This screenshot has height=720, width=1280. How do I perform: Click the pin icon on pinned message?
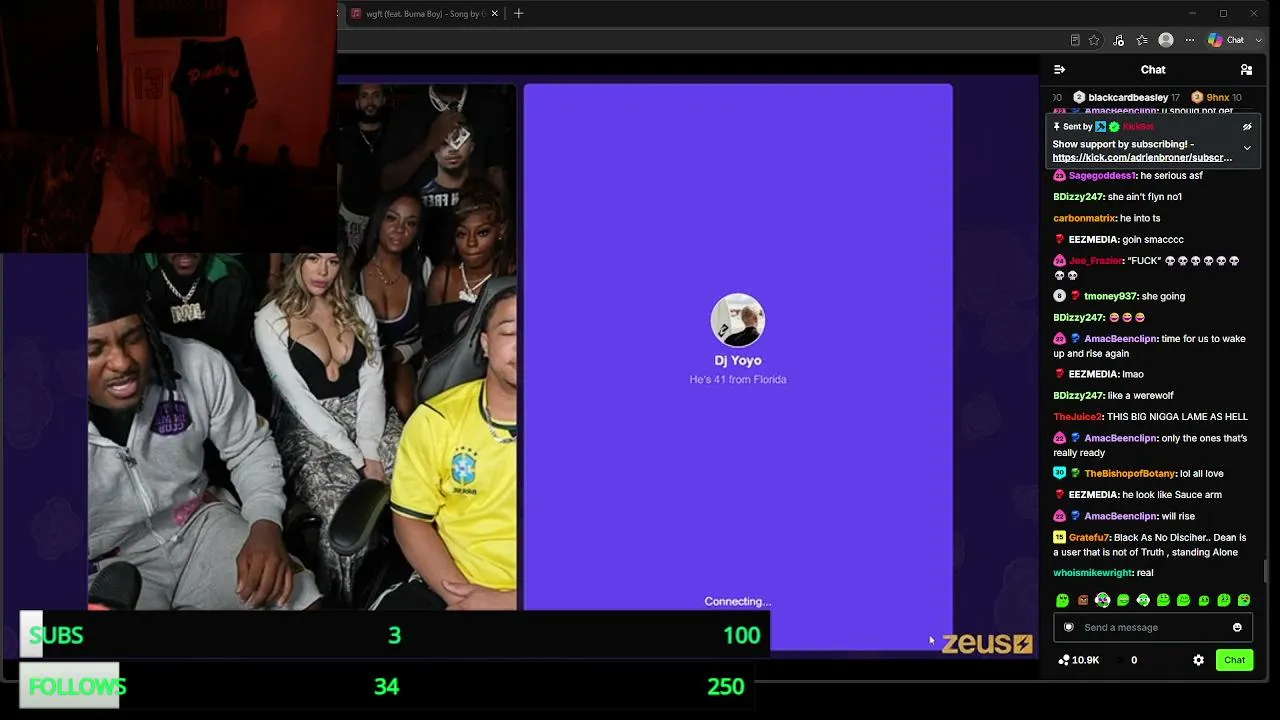1057,127
